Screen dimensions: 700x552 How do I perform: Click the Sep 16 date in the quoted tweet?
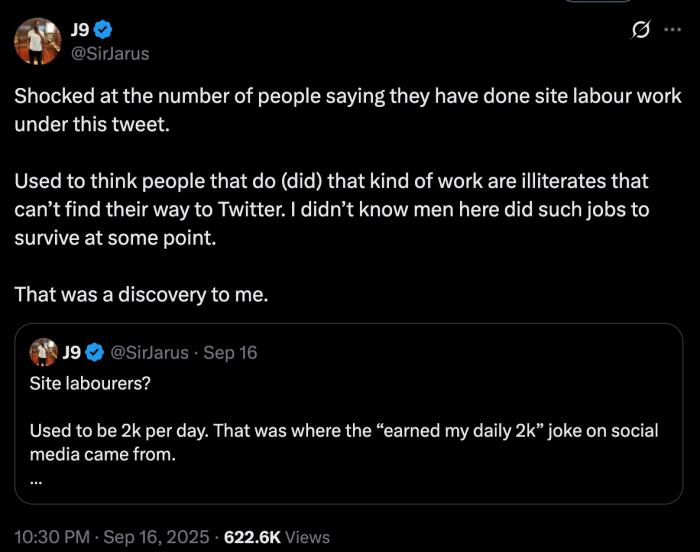230,352
